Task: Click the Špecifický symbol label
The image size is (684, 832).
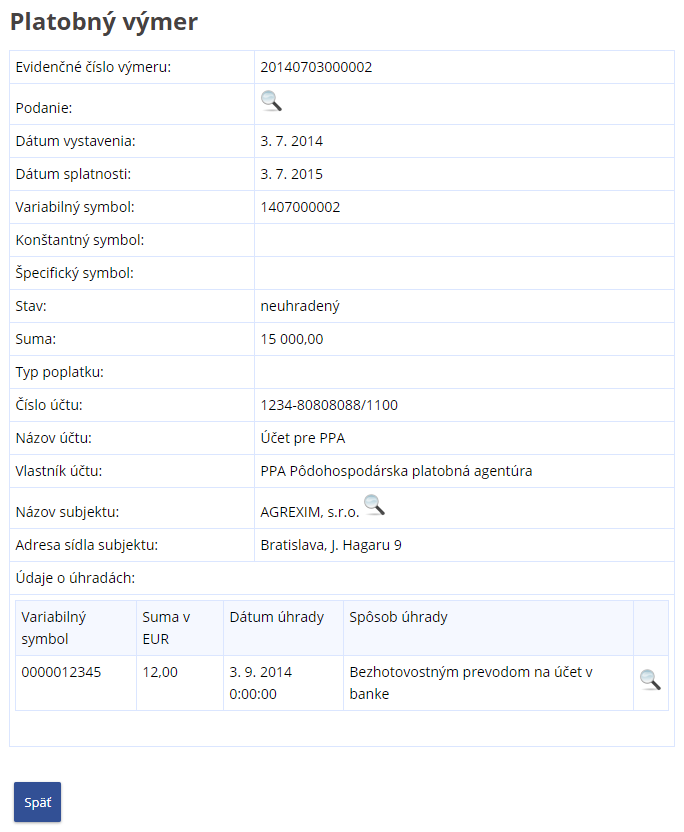Action: point(74,273)
